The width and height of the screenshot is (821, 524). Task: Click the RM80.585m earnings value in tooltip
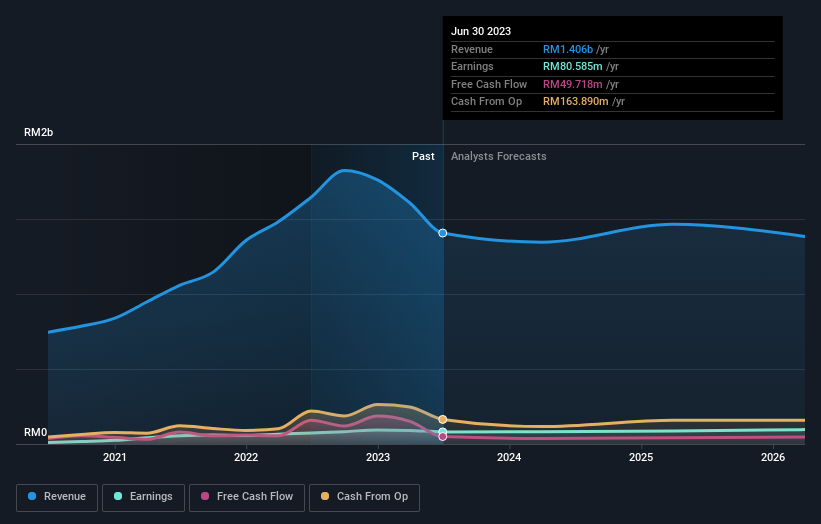coord(572,66)
